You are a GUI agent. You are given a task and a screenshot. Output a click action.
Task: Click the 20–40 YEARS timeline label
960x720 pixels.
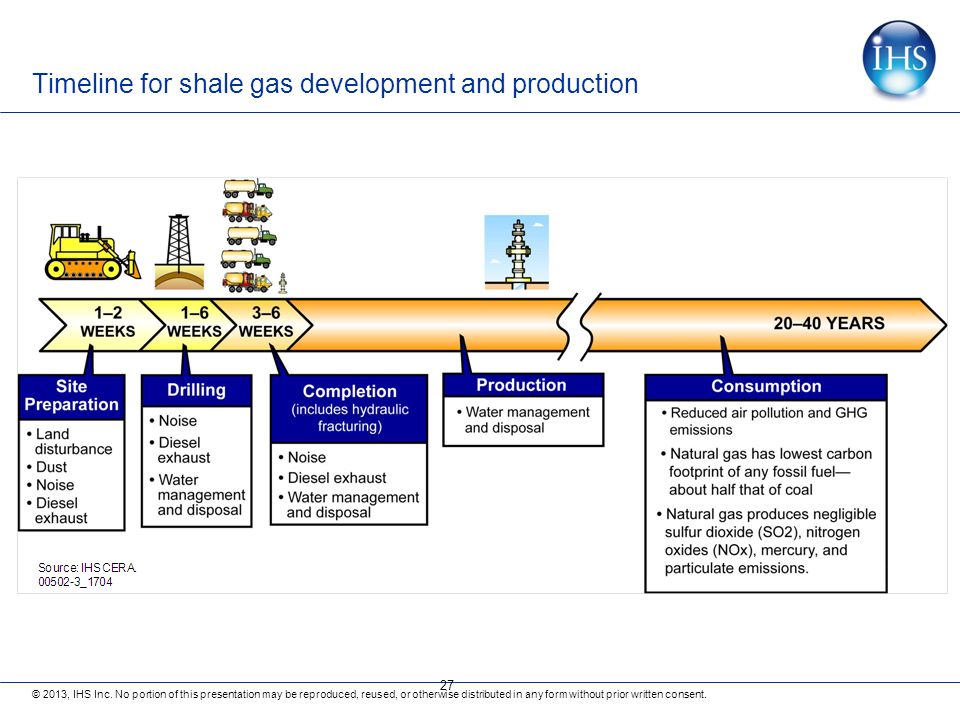[x=829, y=323]
